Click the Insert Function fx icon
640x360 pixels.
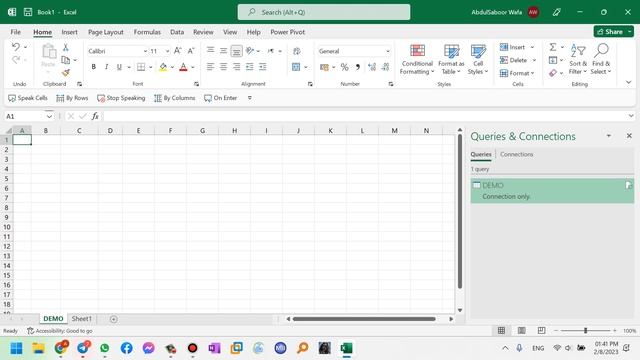95,116
